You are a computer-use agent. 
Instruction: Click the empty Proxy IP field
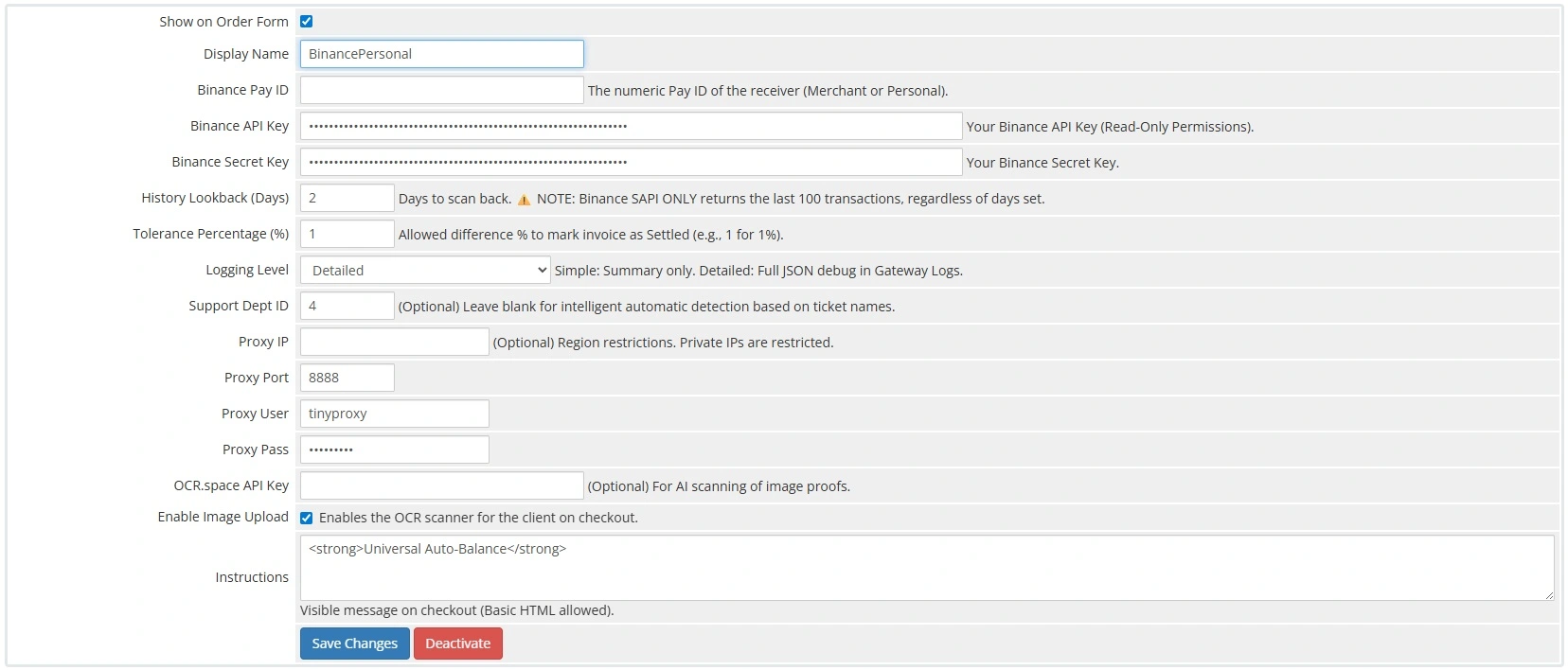coord(393,342)
